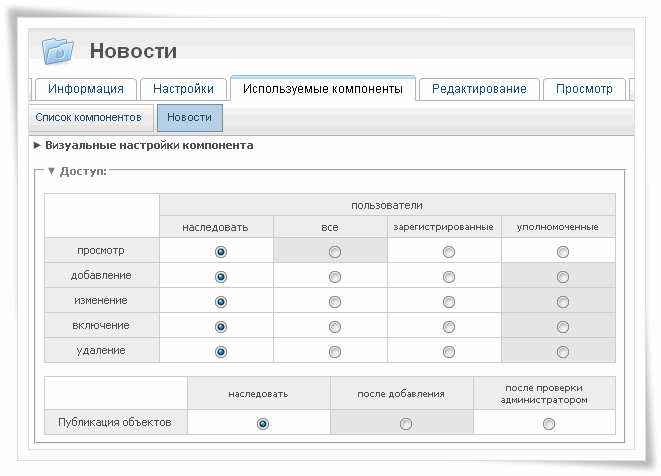Select все for включение
The height and width of the screenshot is (476, 661).
tap(335, 327)
